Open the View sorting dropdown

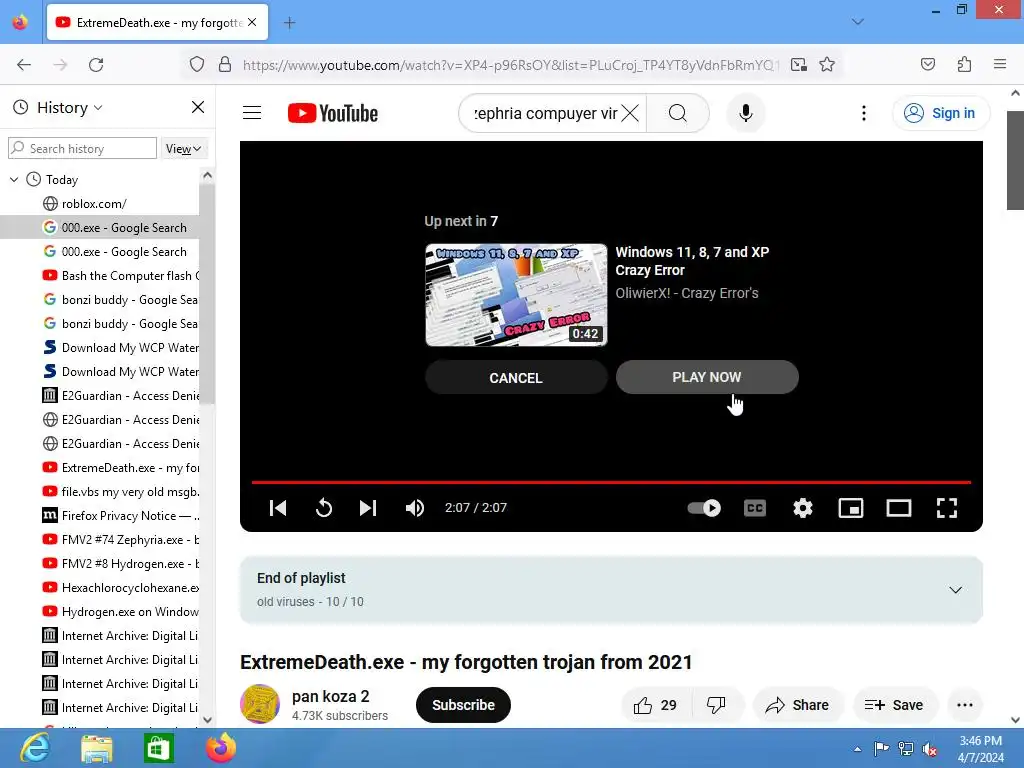183,148
